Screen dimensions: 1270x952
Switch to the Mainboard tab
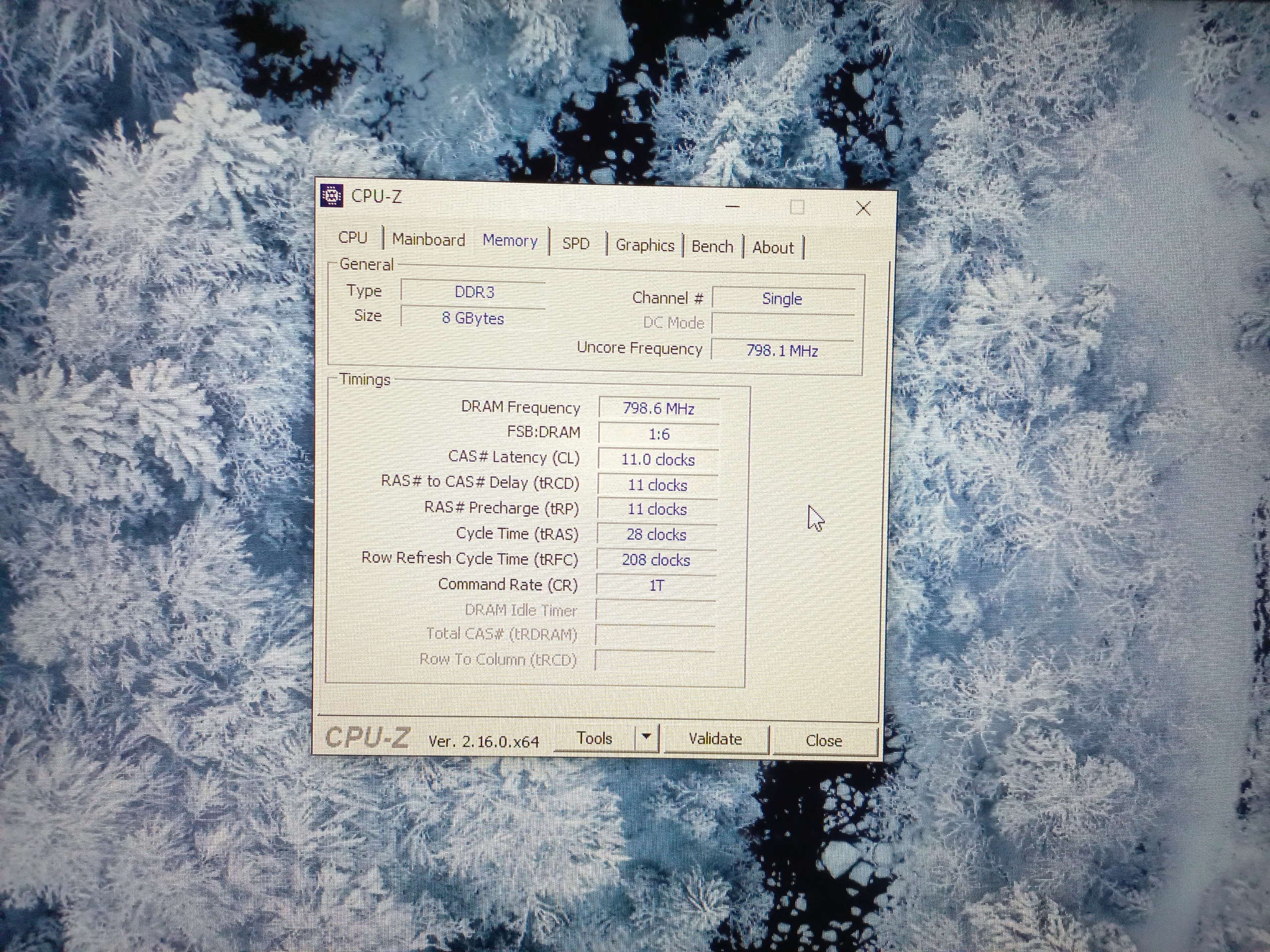coord(428,240)
